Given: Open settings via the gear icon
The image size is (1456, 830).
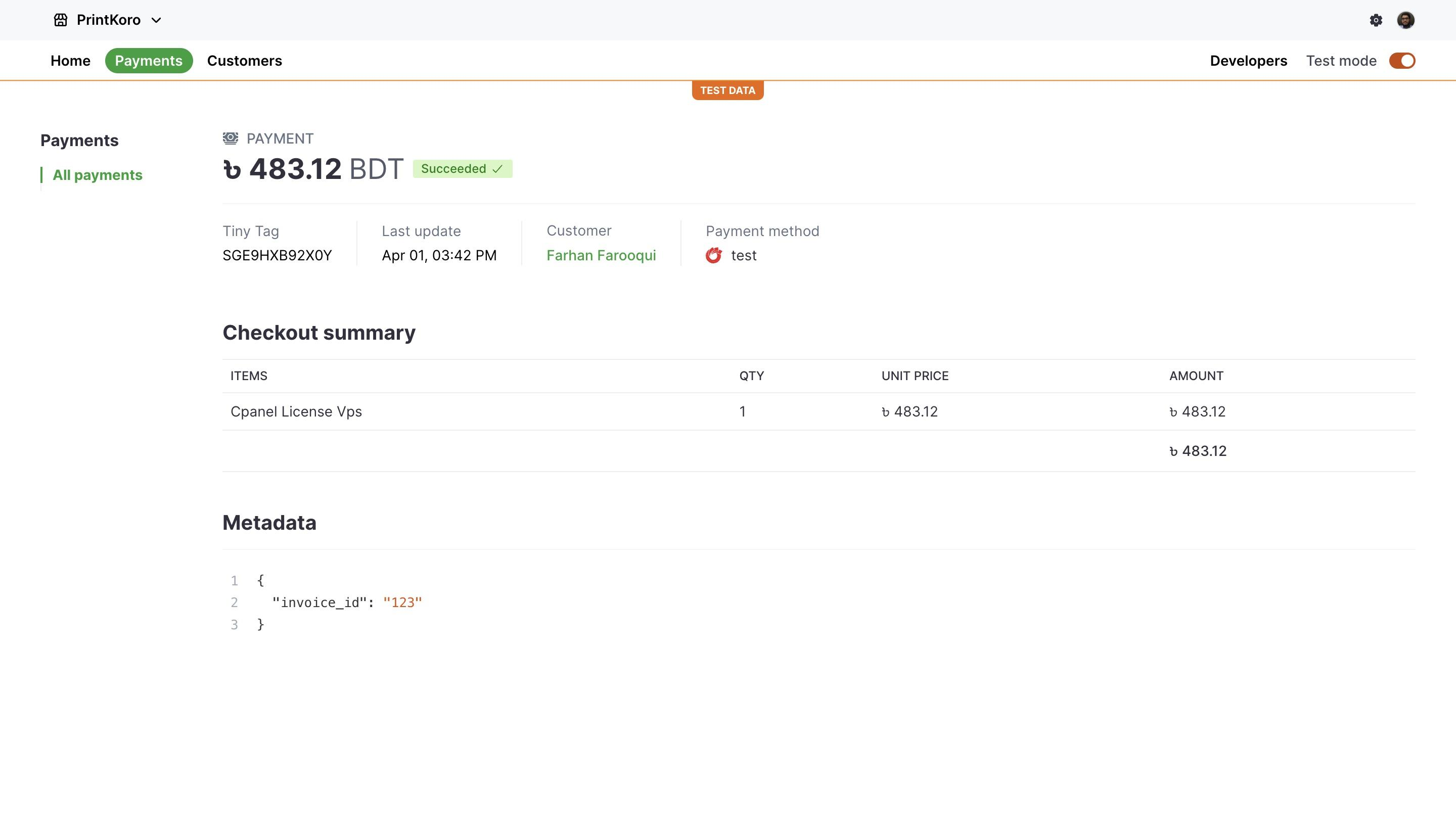Looking at the screenshot, I should point(1376,20).
